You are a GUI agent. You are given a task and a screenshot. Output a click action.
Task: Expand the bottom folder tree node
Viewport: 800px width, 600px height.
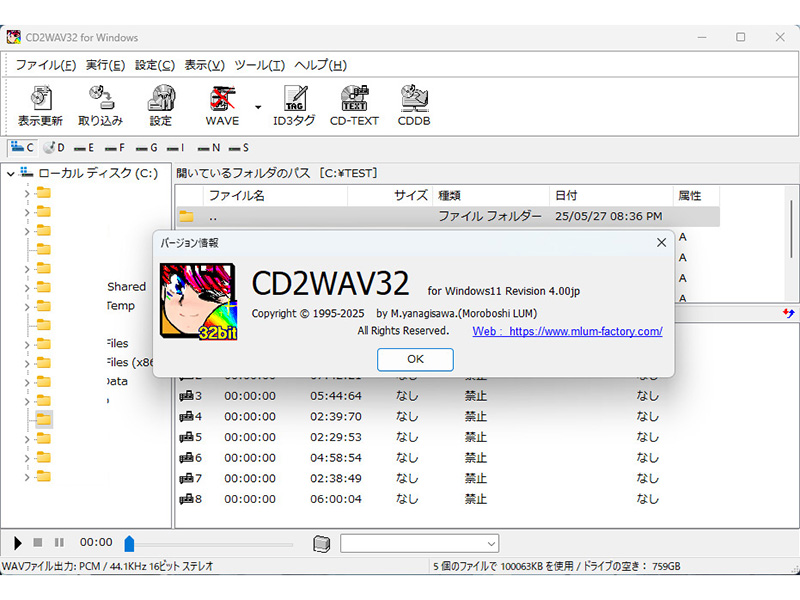pyautogui.click(x=27, y=477)
